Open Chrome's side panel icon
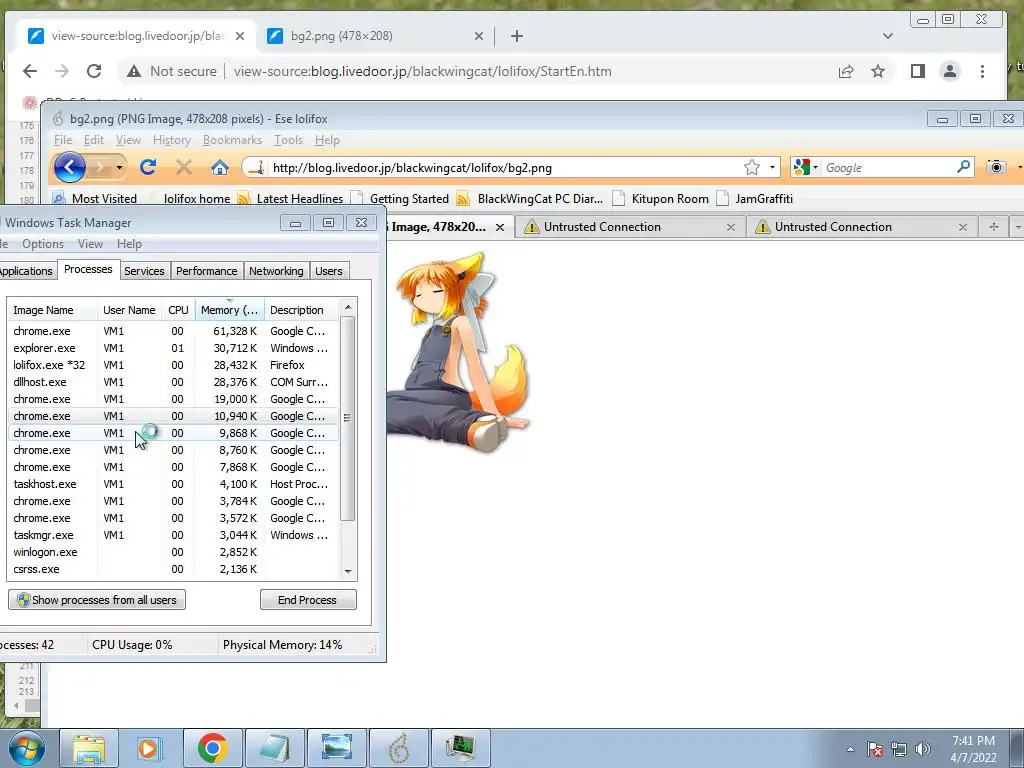Image resolution: width=1024 pixels, height=768 pixels. tap(918, 71)
